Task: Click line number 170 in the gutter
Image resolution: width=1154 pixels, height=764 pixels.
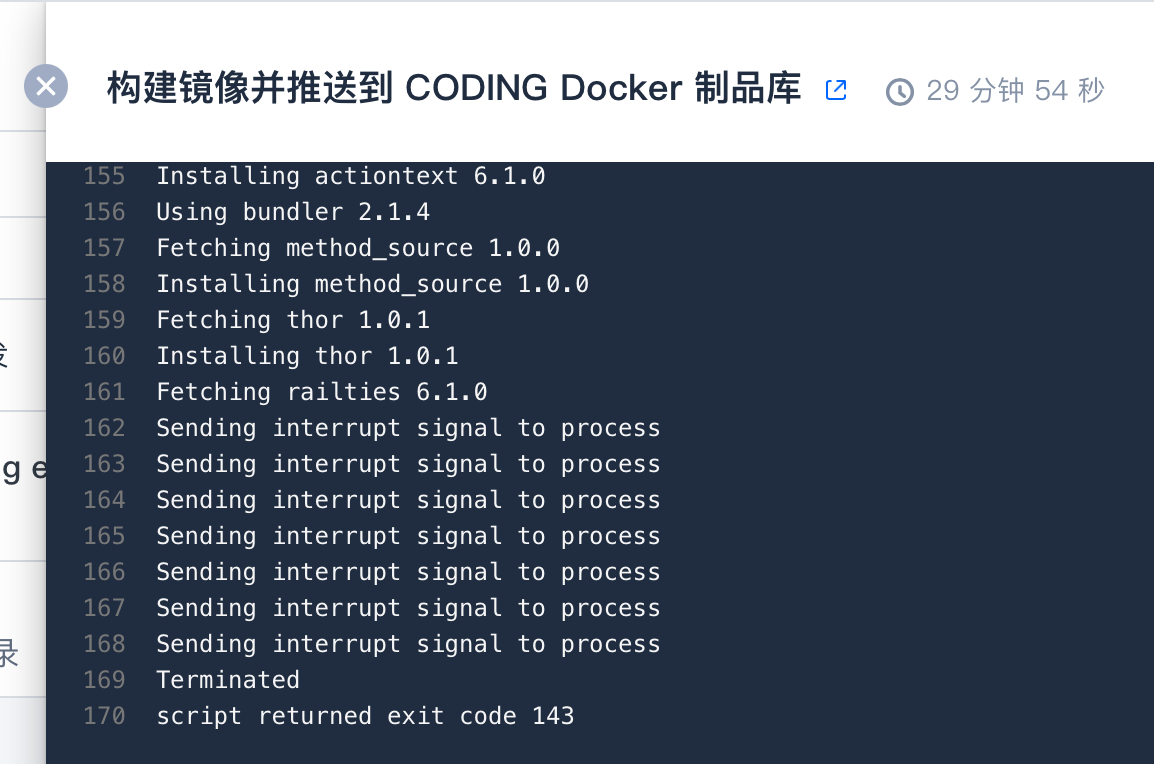Action: coord(104,716)
